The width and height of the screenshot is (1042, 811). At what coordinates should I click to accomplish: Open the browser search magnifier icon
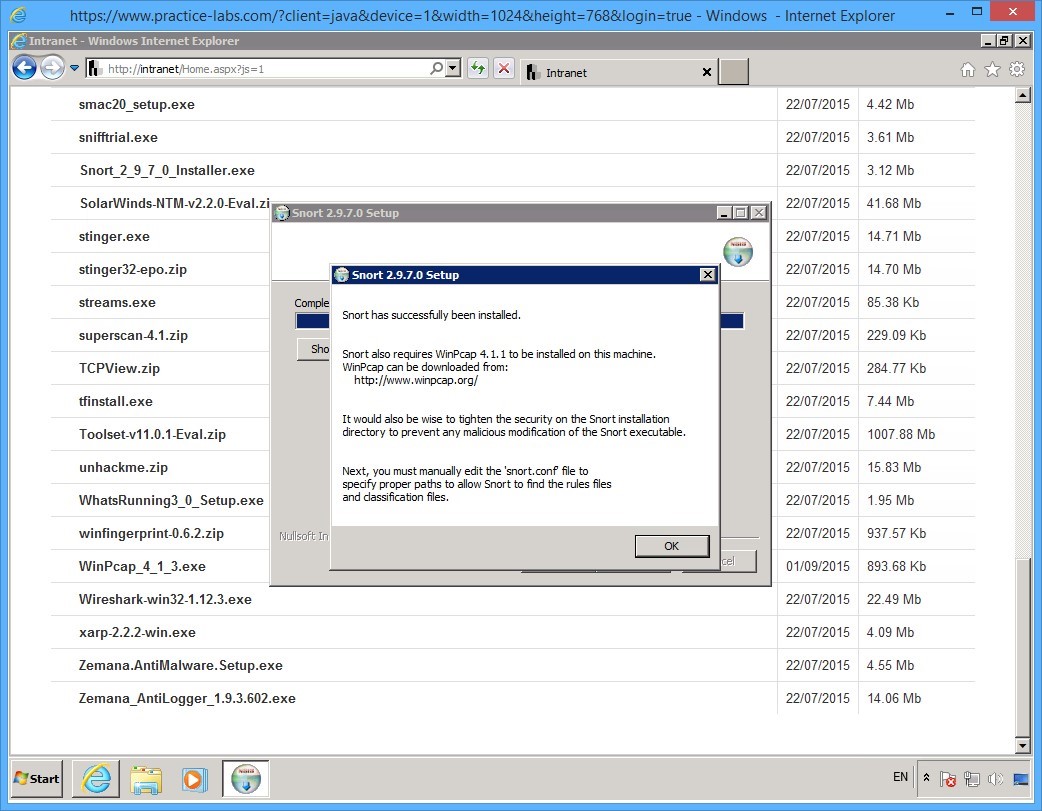coord(435,68)
